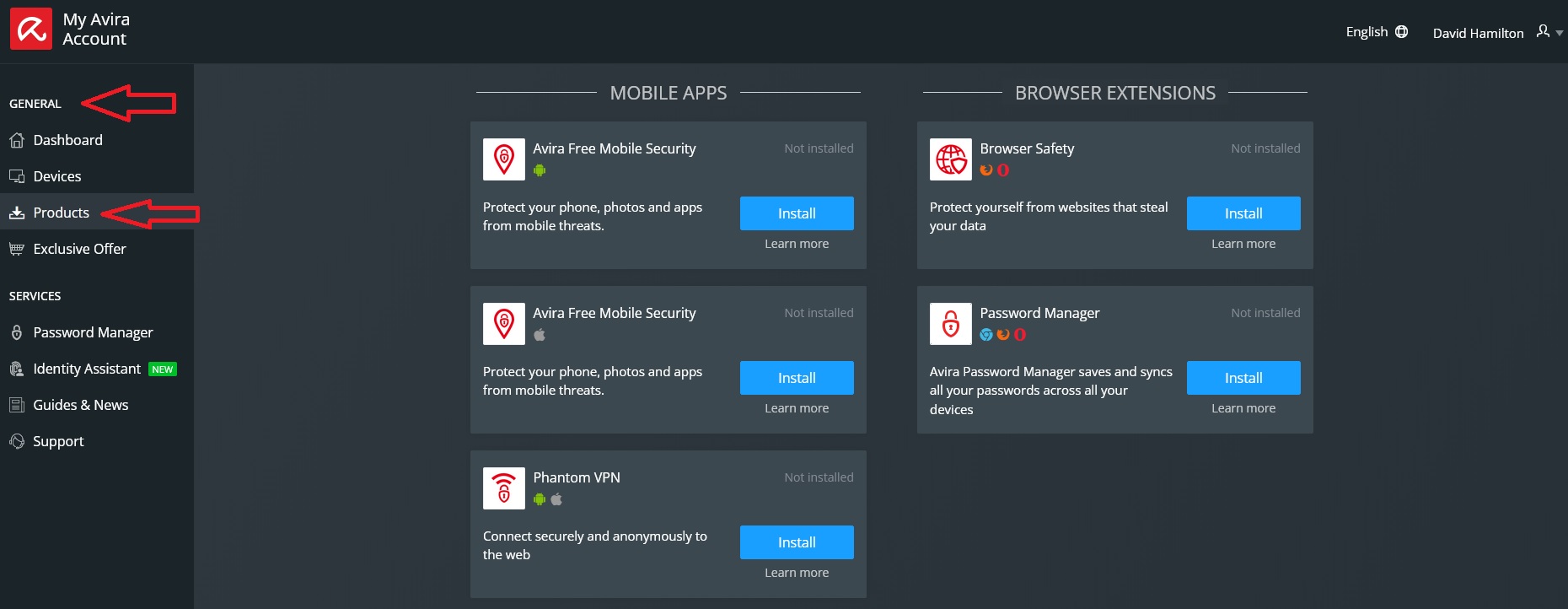Install the Phantom VPN app
Screen dimensions: 1568x609
(x=796, y=542)
